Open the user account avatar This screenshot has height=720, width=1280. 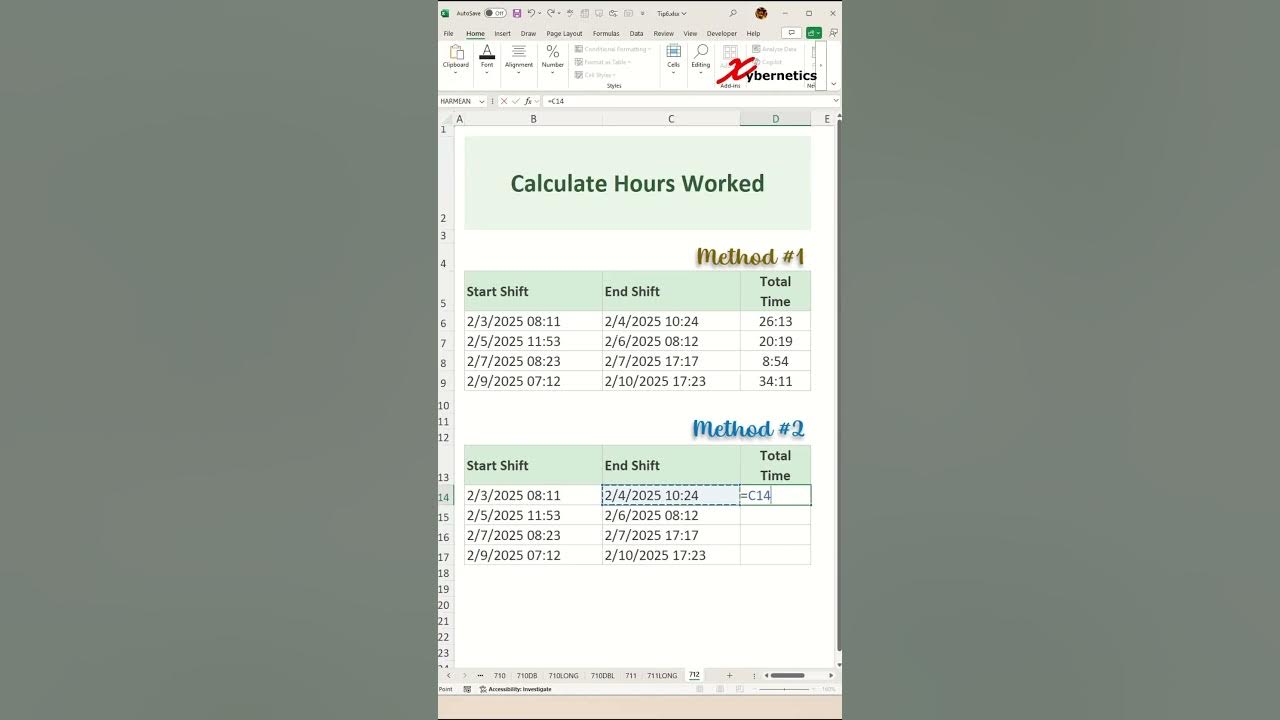click(761, 13)
